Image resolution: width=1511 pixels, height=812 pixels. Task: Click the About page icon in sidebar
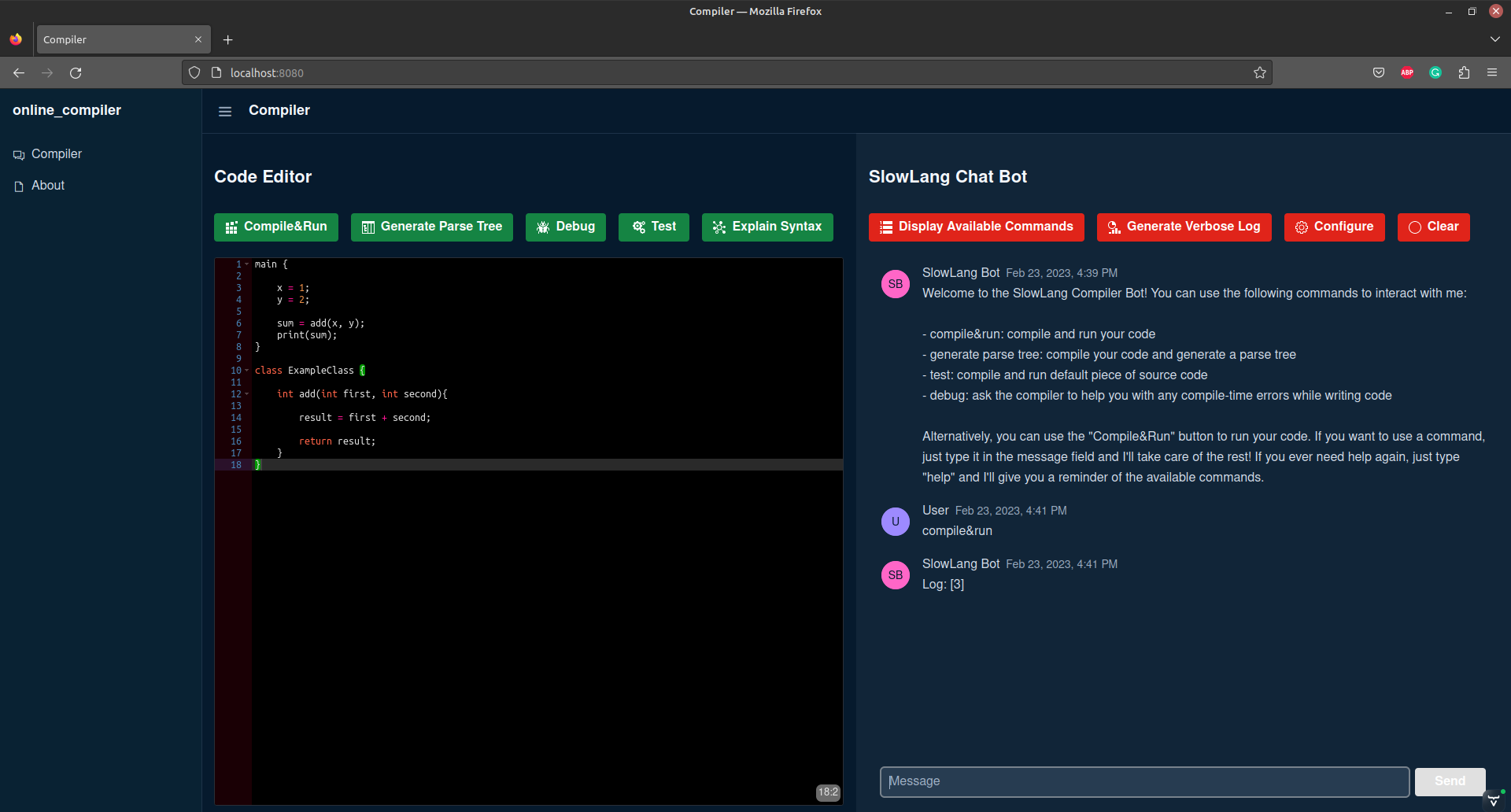19,186
